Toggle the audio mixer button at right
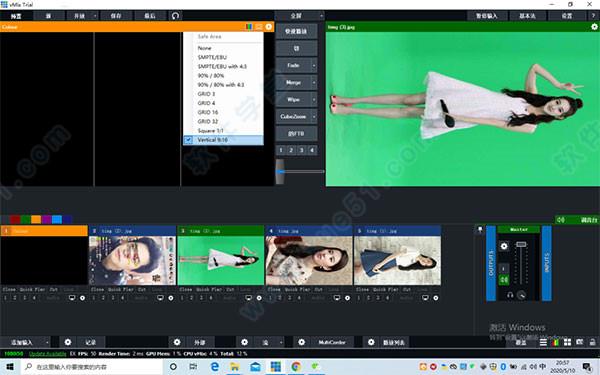Viewport: 600px width, 375px height. (x=577, y=220)
